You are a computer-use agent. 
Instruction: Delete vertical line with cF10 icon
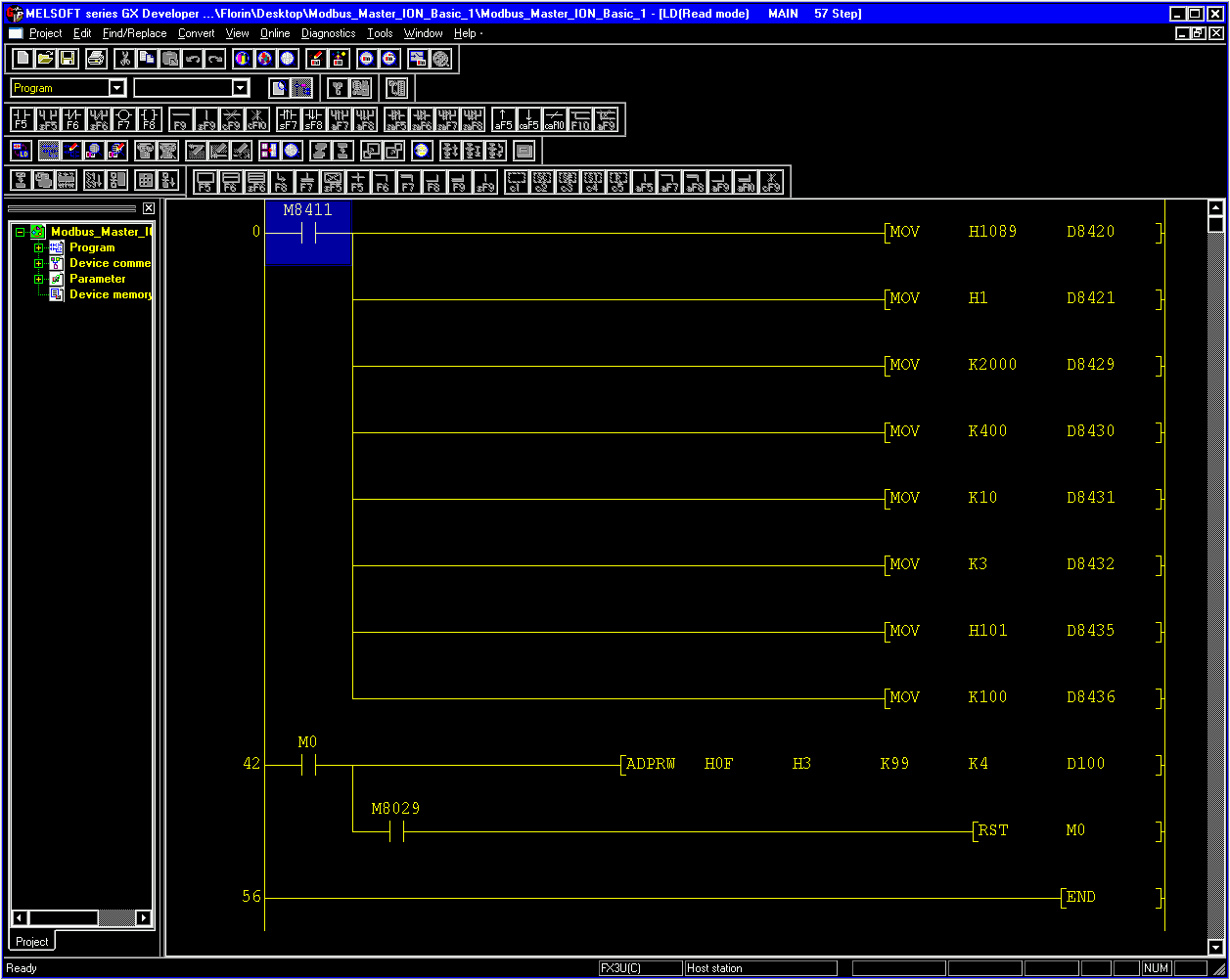click(x=257, y=120)
